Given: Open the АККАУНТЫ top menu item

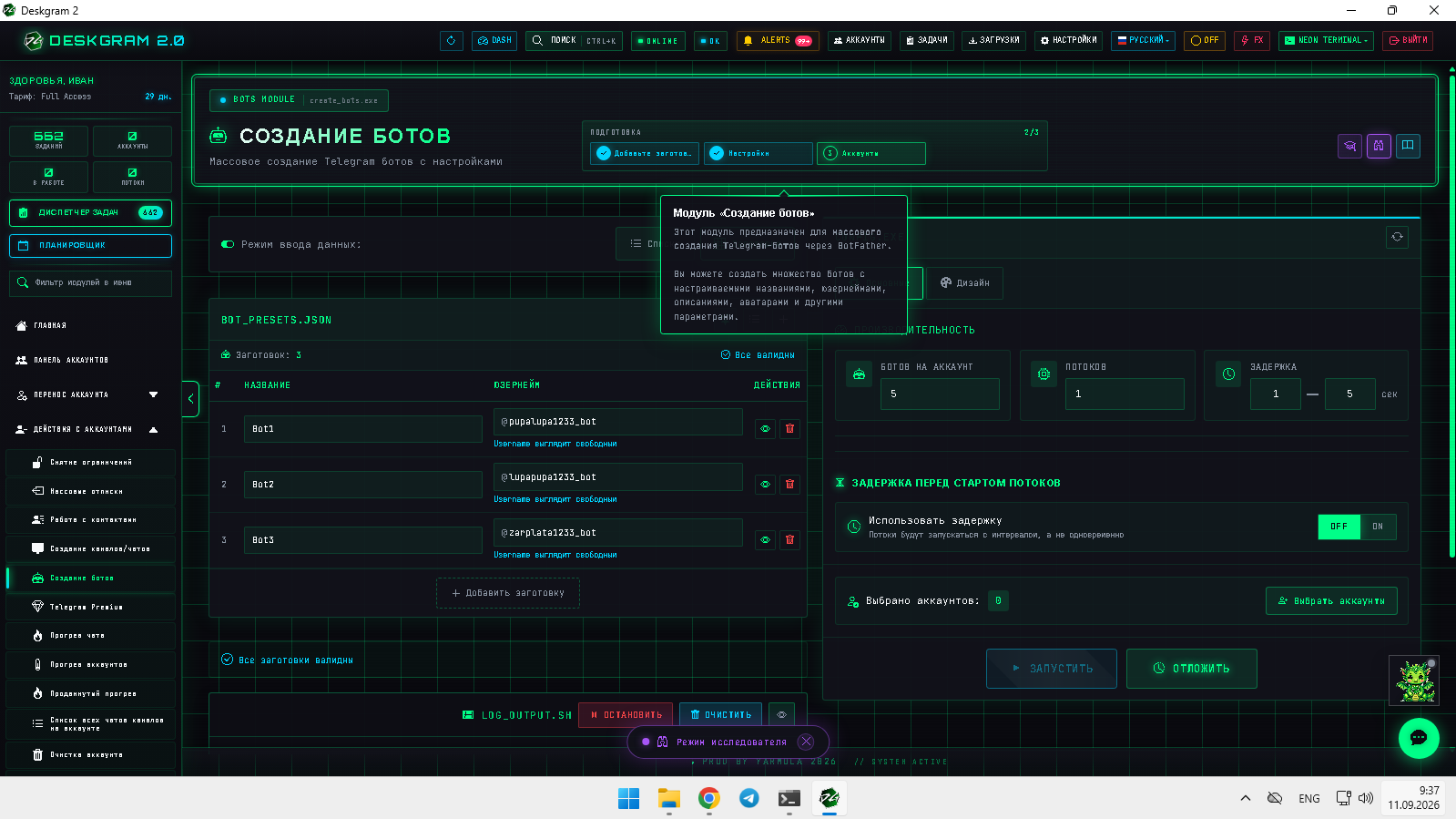Looking at the screenshot, I should click(x=860, y=41).
